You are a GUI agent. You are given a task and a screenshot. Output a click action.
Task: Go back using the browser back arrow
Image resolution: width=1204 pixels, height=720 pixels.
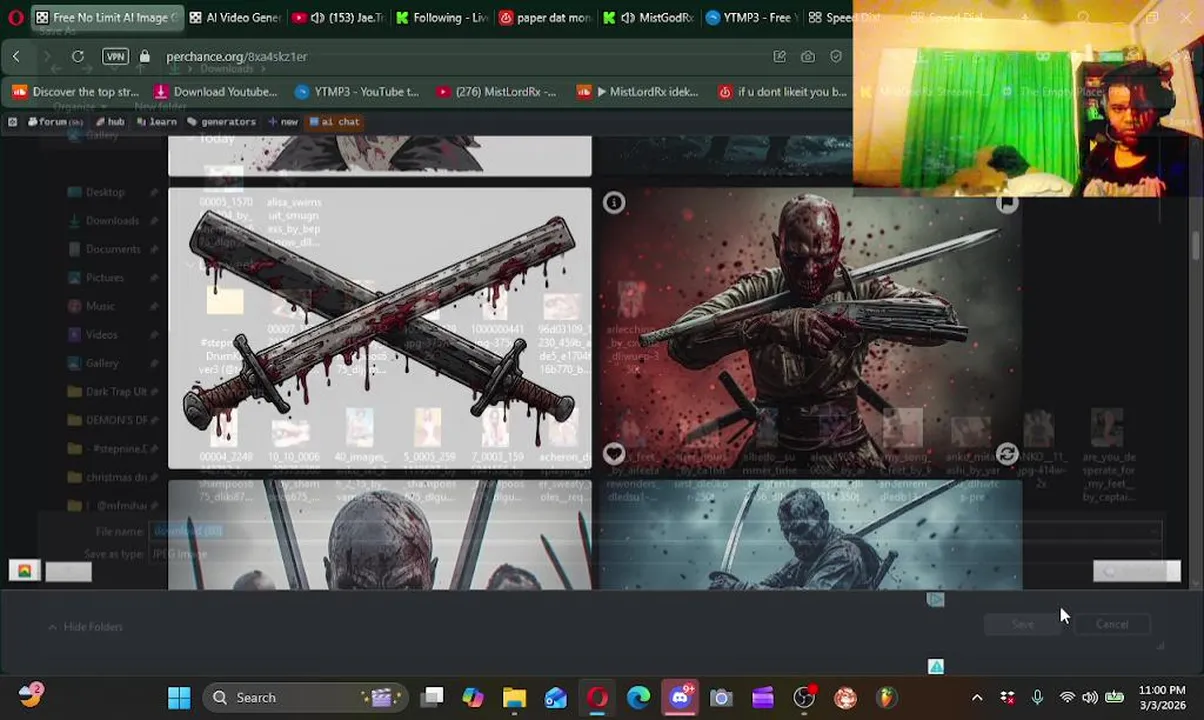point(16,57)
